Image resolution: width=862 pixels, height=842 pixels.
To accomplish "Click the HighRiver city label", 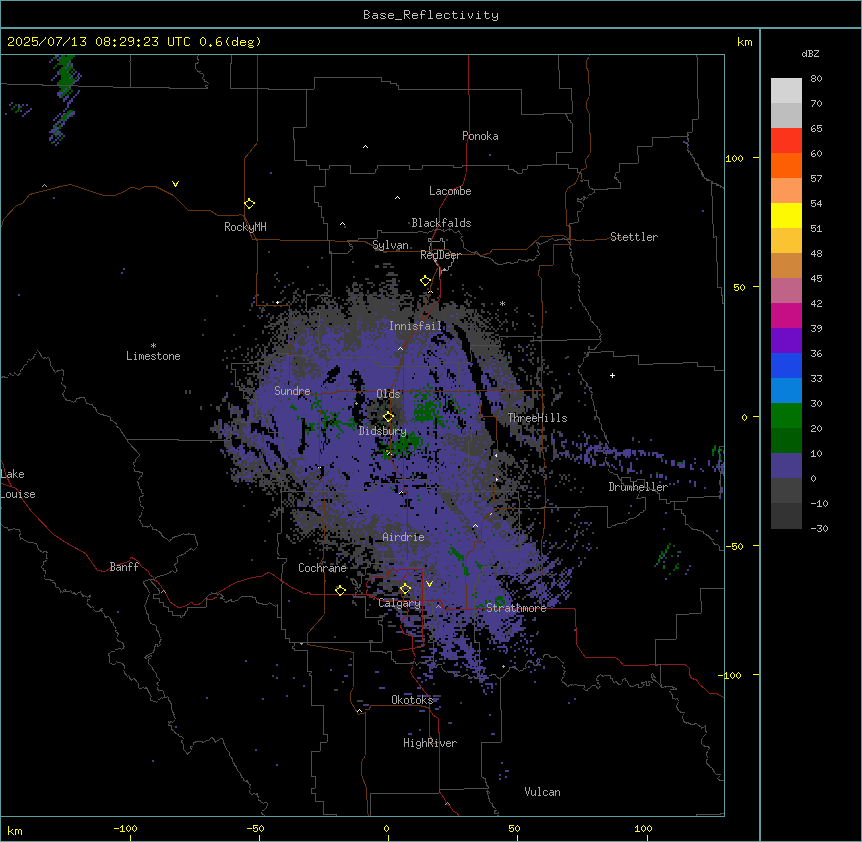I will [x=430, y=743].
